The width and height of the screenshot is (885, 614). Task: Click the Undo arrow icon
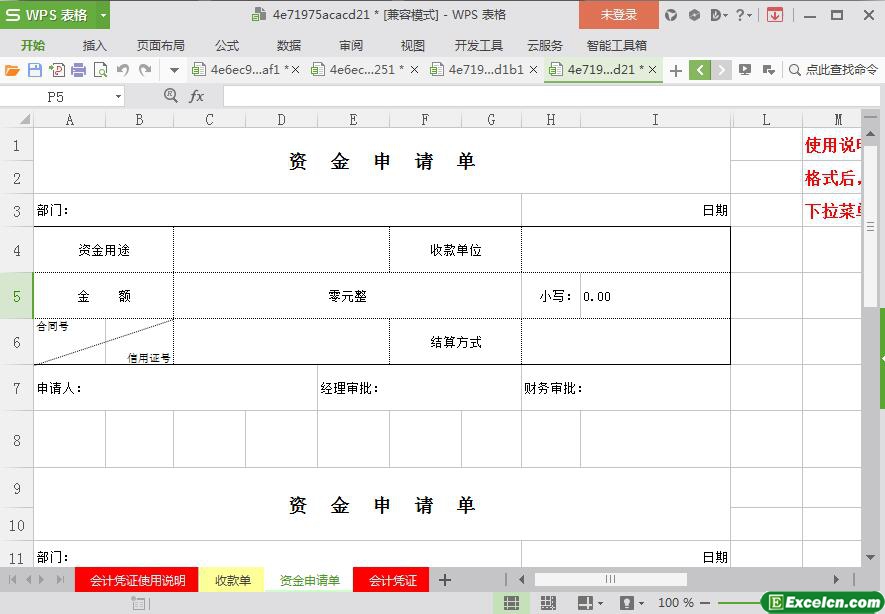point(123,70)
